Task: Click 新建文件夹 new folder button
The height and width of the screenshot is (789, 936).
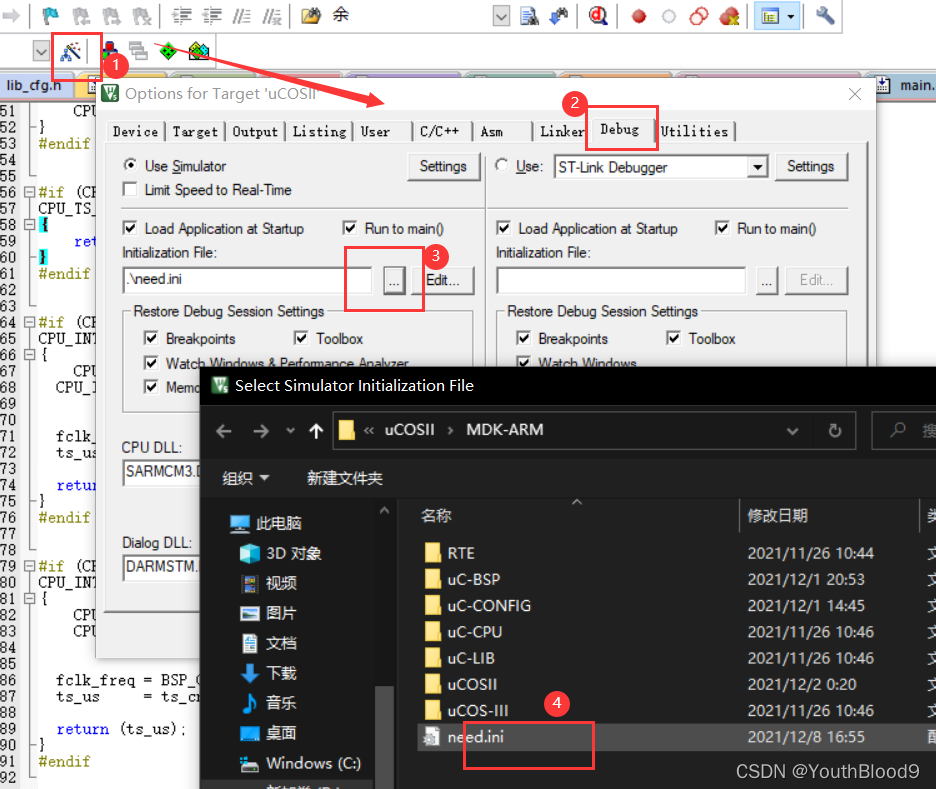Action: click(x=344, y=478)
